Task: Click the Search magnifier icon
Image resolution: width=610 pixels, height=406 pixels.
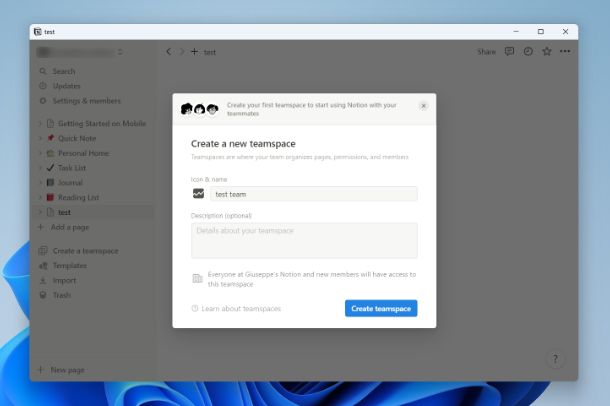Action: (x=43, y=71)
